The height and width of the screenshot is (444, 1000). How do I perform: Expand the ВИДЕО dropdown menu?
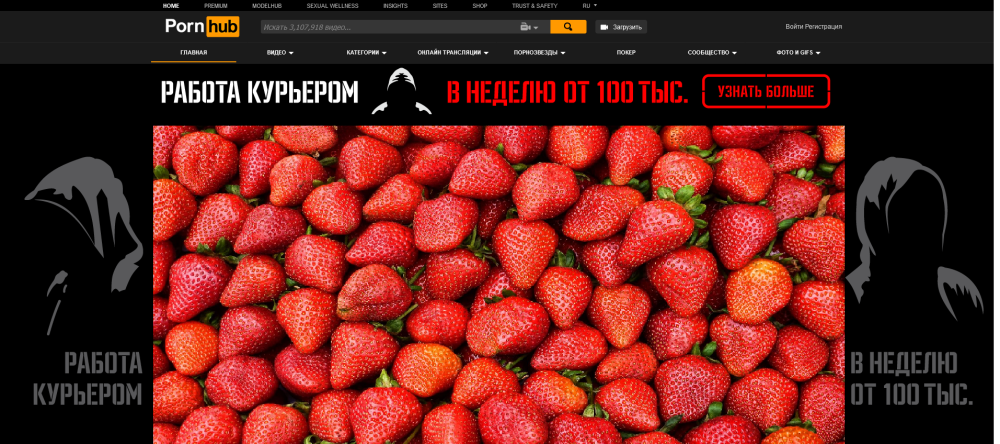[x=280, y=53]
